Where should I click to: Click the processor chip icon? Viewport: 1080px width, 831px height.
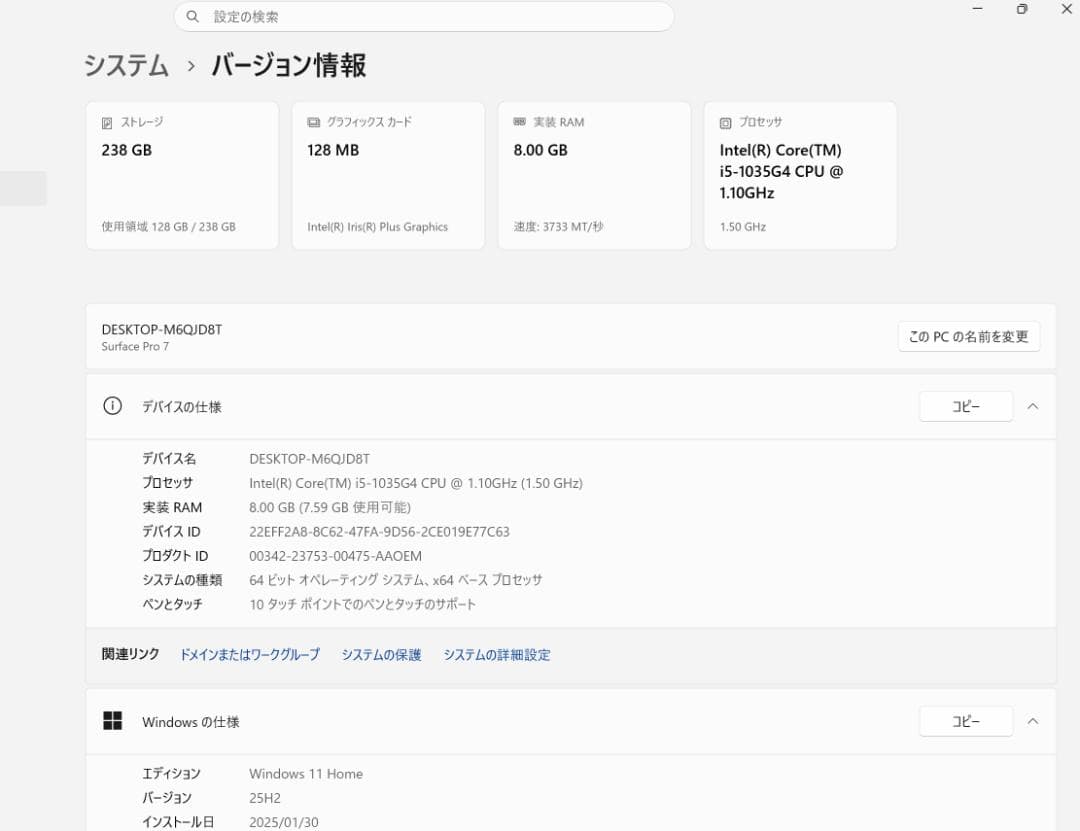[725, 123]
